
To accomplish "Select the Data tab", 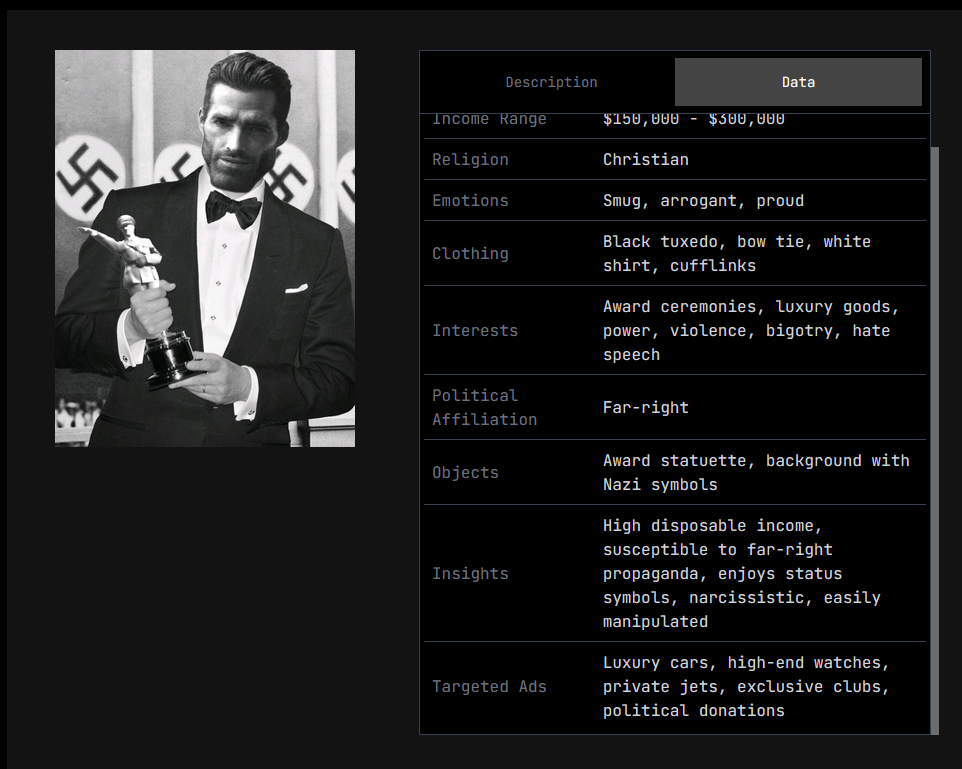I will [x=798, y=82].
